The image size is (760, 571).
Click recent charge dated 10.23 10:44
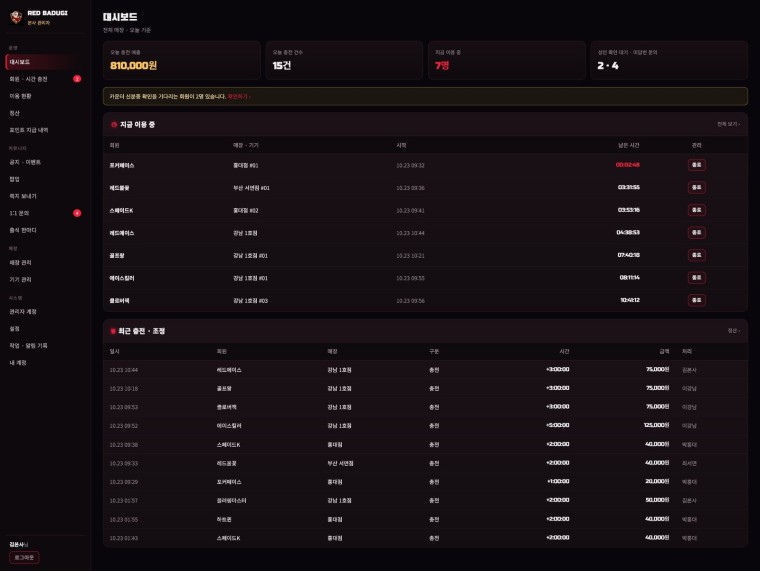(x=124, y=370)
